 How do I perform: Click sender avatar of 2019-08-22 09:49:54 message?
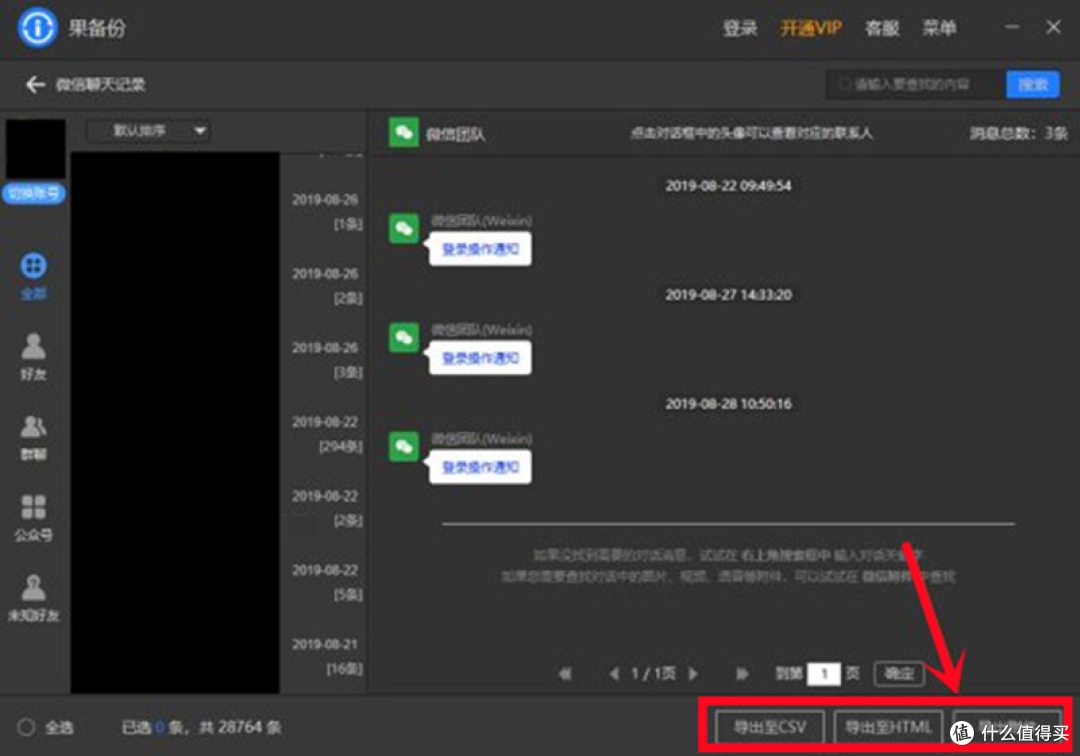404,229
